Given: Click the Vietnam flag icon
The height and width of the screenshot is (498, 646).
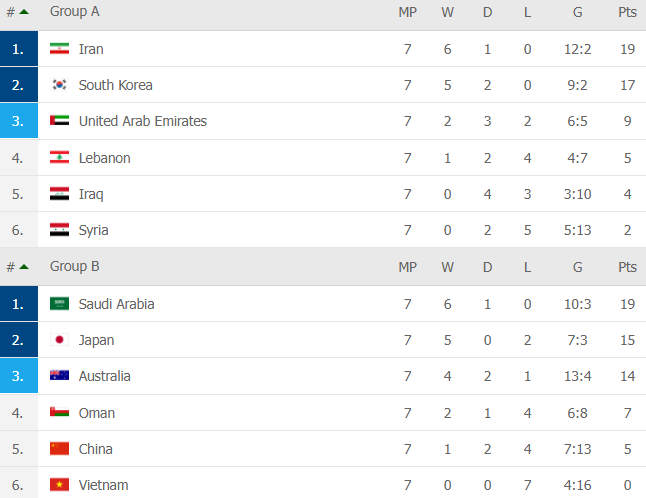Looking at the screenshot, I should pos(59,484).
